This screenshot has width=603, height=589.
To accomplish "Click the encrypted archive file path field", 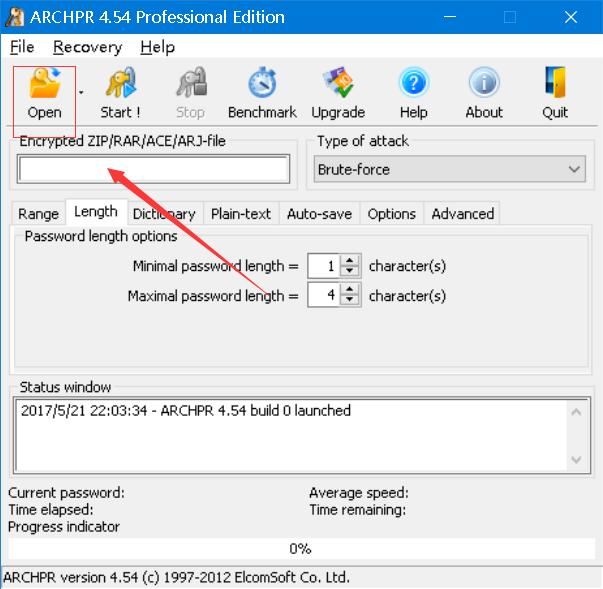I will tap(153, 169).
